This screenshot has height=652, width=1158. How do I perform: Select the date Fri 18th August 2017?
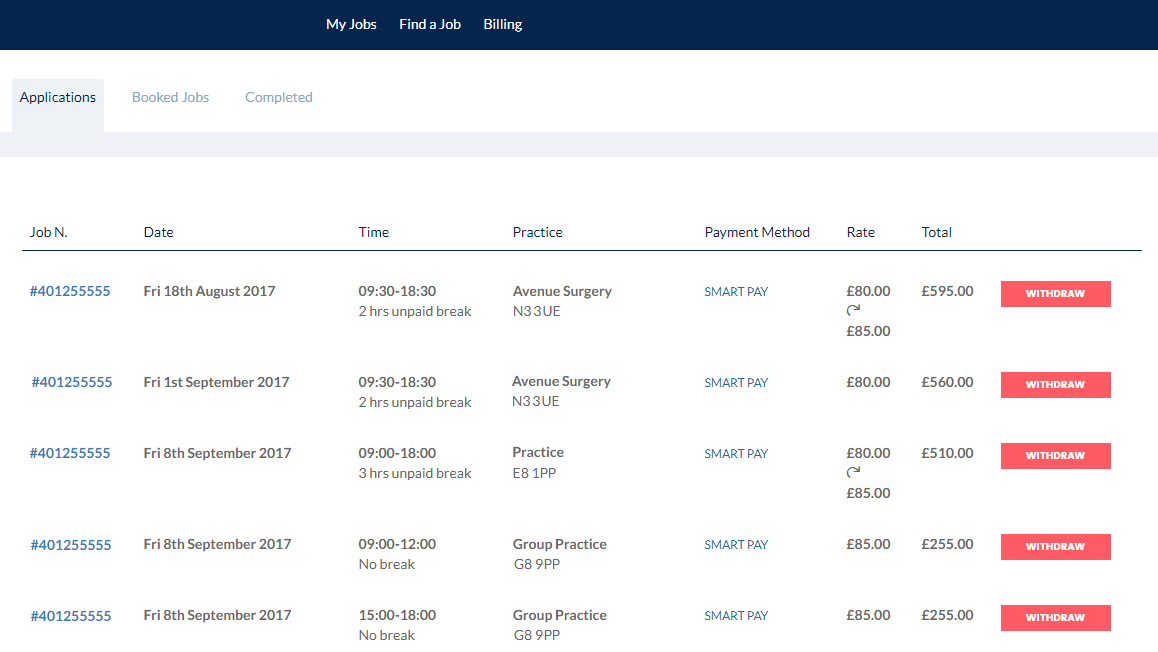click(209, 291)
